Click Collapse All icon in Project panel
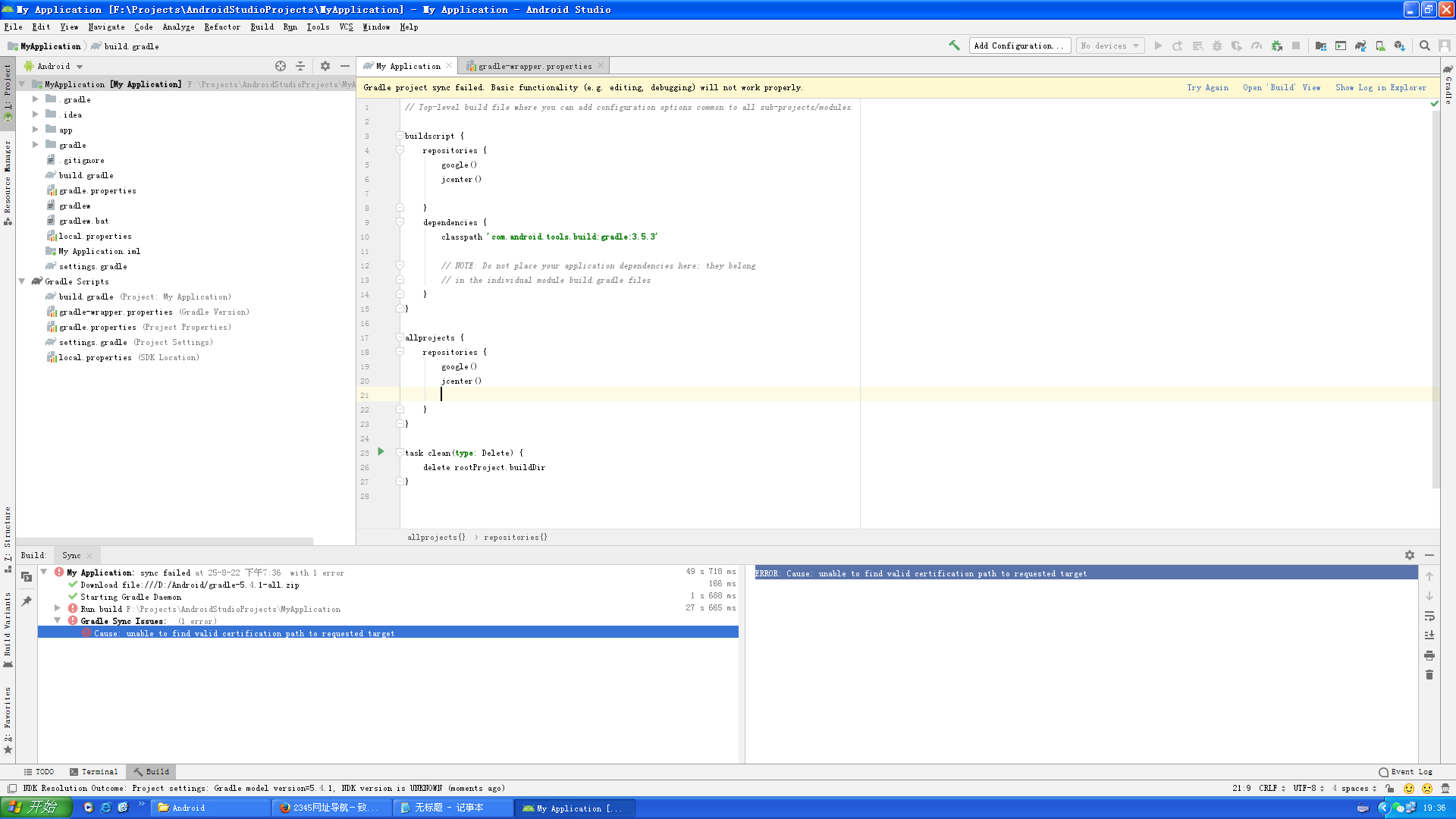The image size is (1456, 819). pyautogui.click(x=300, y=66)
